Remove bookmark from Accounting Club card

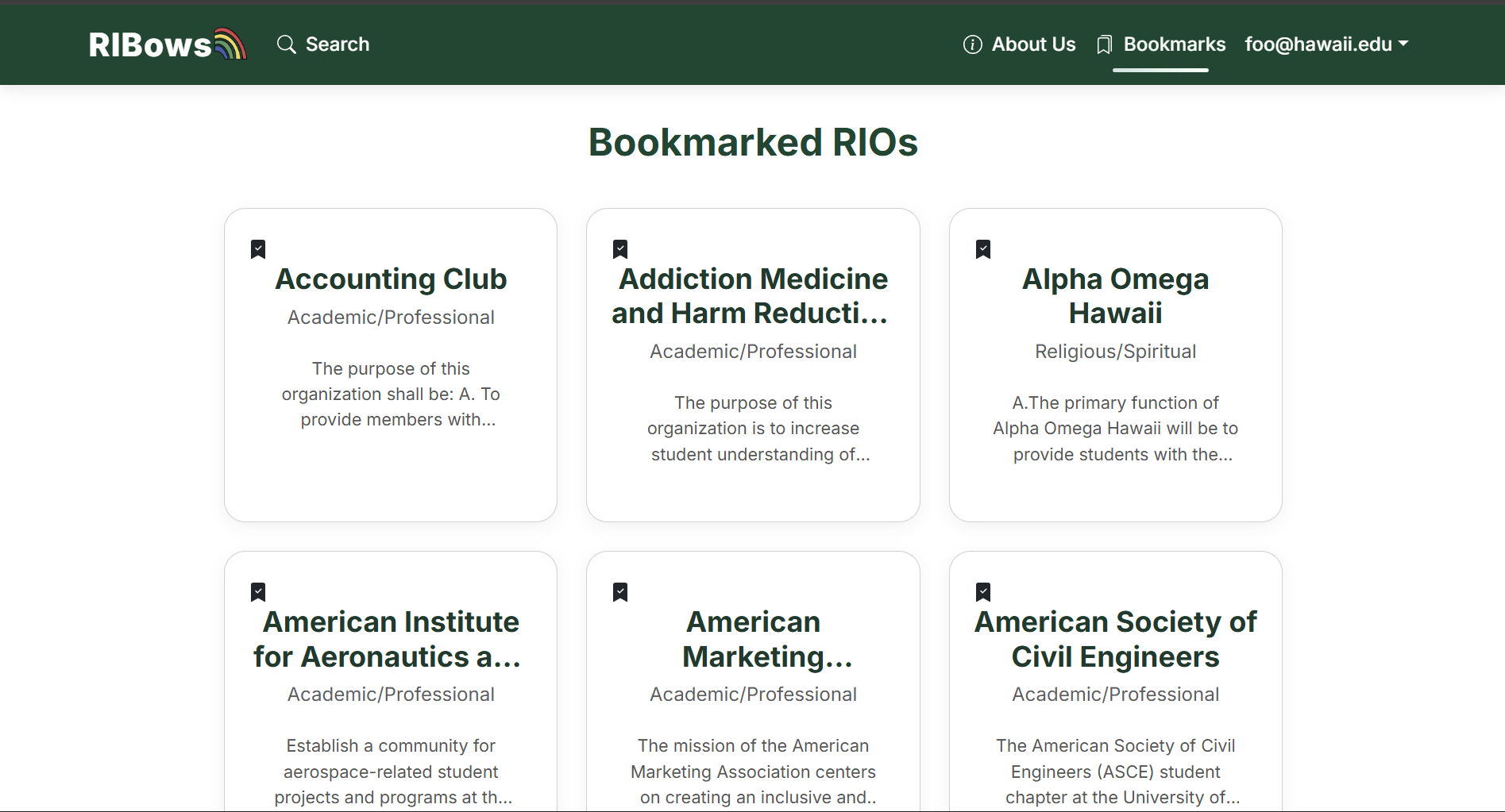(258, 249)
